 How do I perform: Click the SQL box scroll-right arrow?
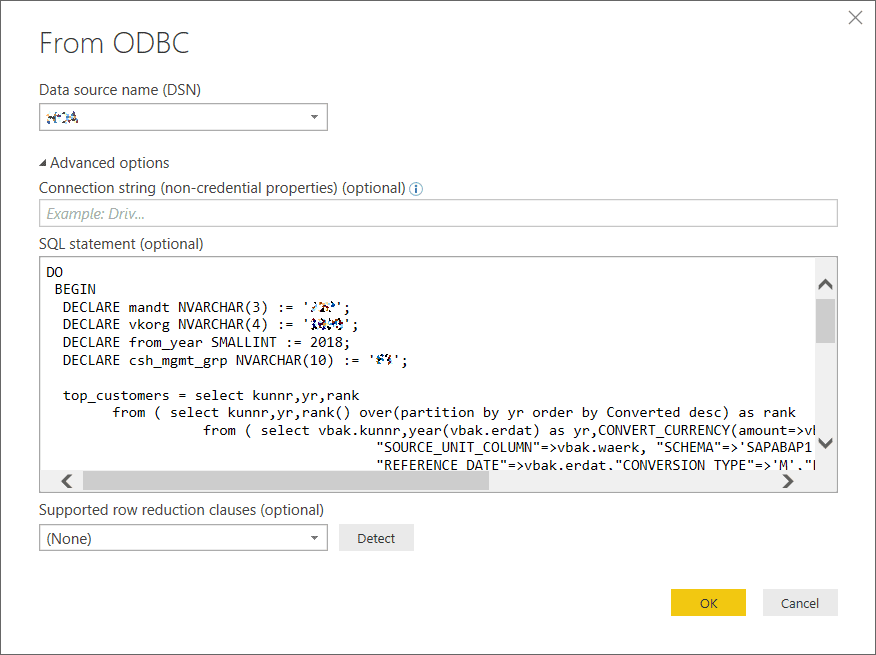click(788, 481)
